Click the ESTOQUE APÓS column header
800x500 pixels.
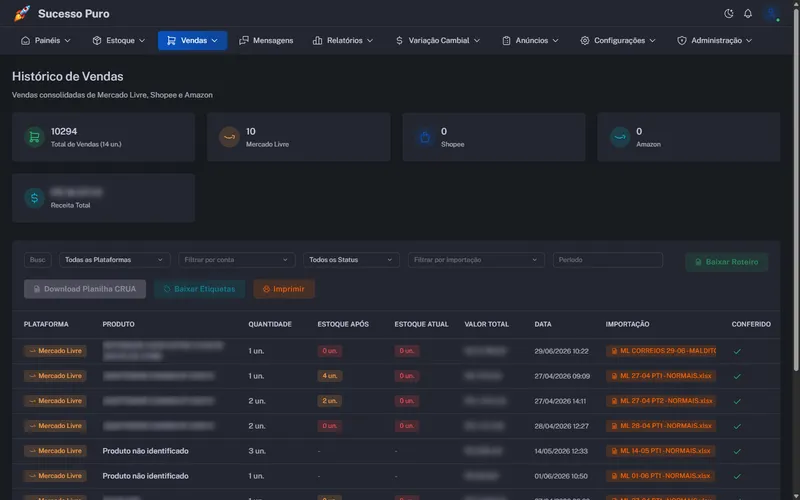click(x=343, y=324)
